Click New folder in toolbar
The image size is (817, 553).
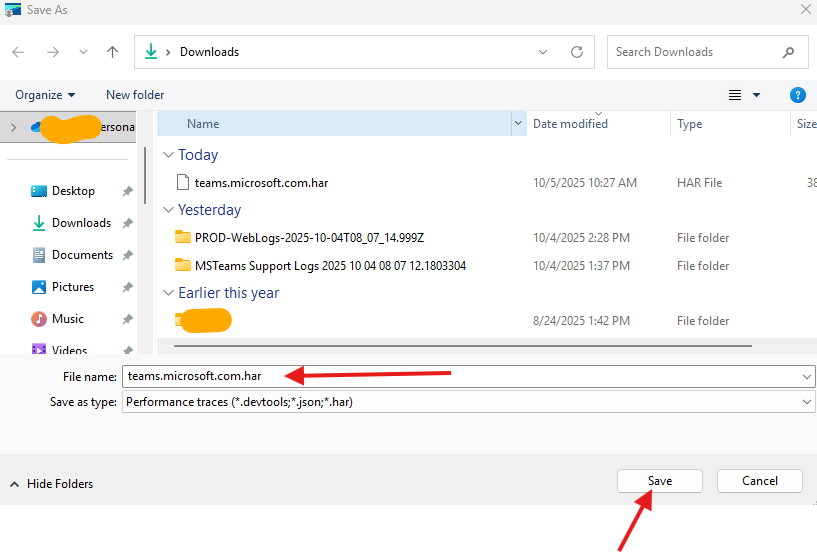(135, 95)
